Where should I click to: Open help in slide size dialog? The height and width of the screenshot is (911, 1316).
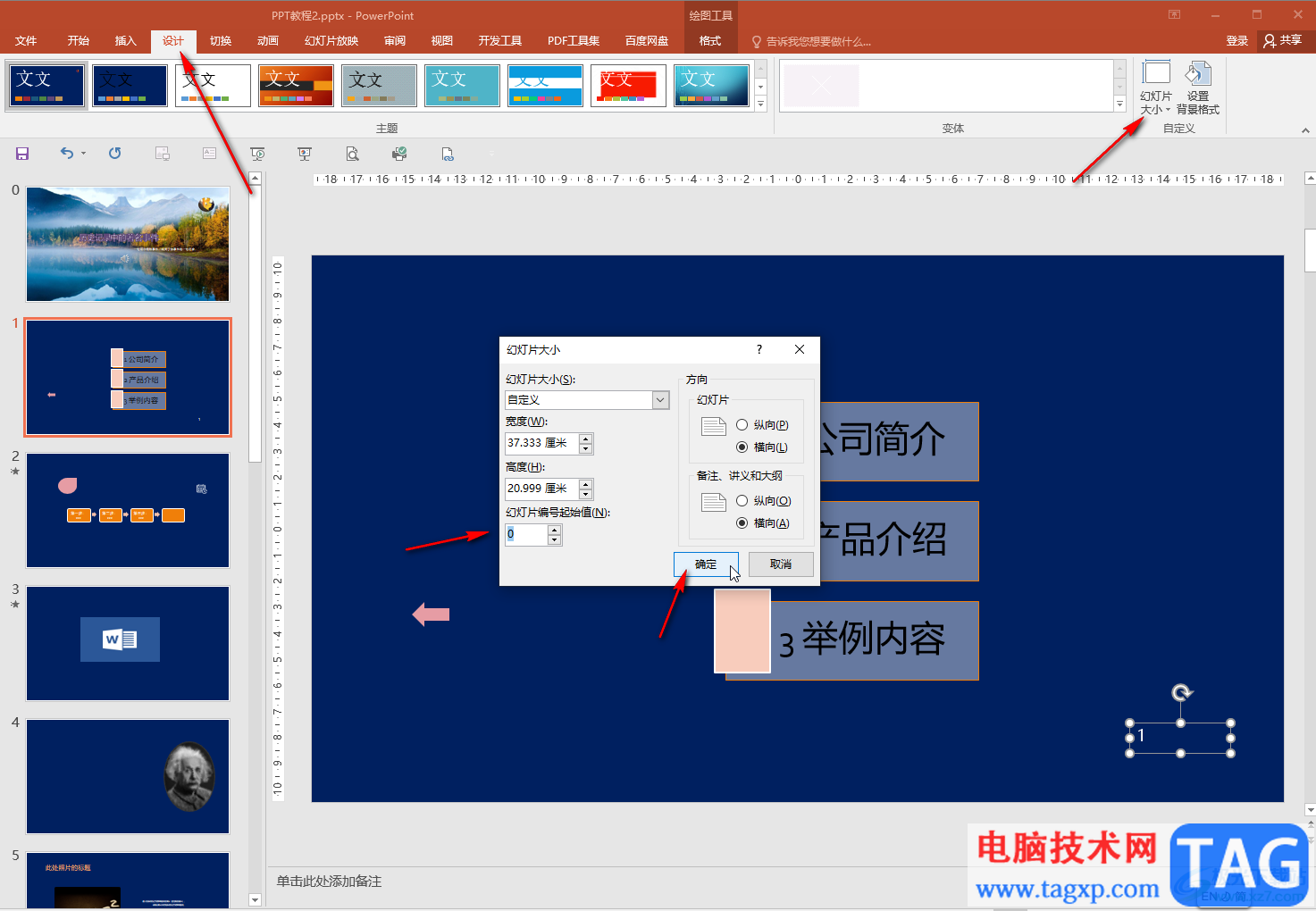point(759,349)
